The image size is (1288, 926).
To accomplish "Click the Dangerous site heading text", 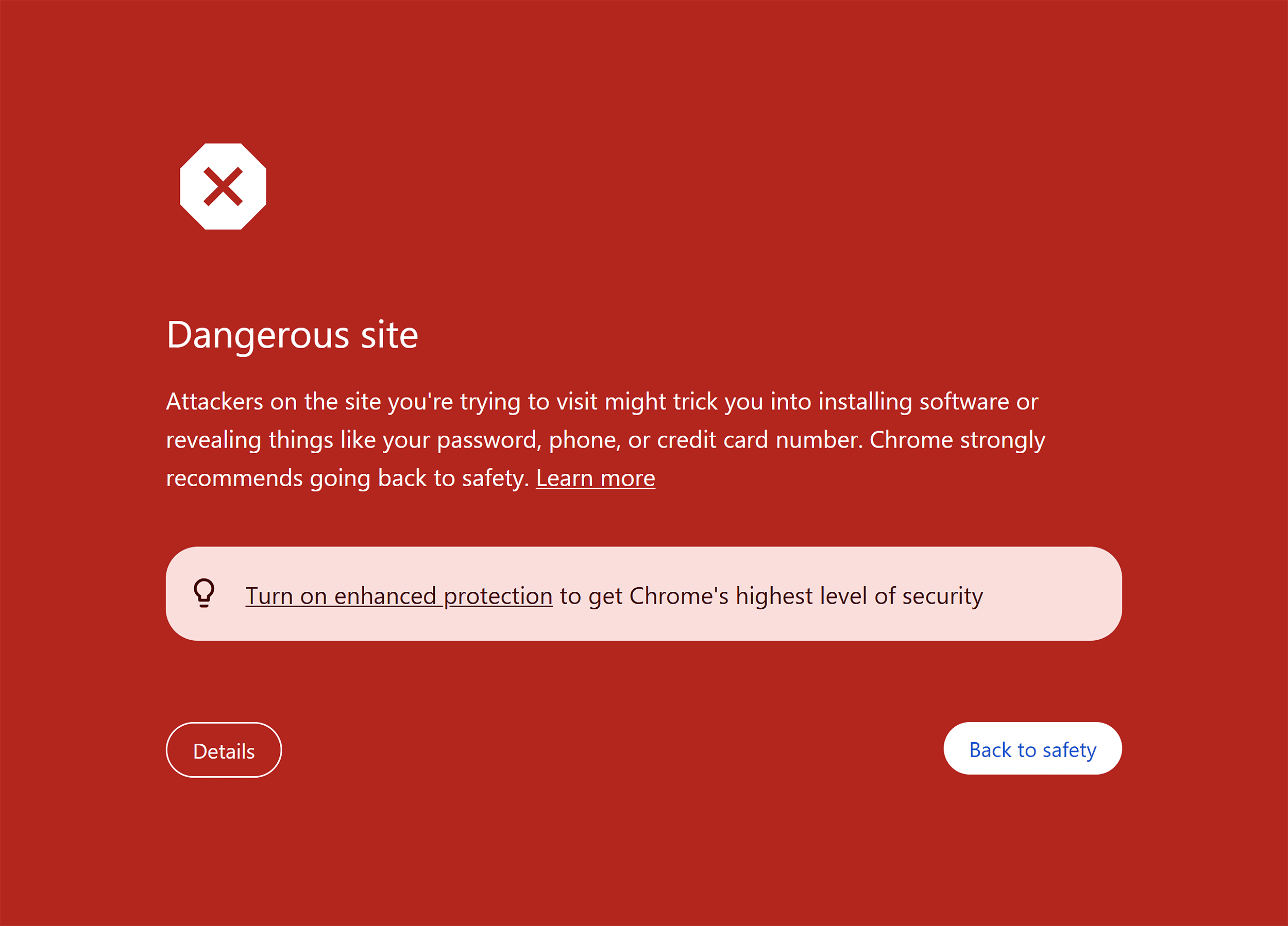I will click(x=293, y=335).
